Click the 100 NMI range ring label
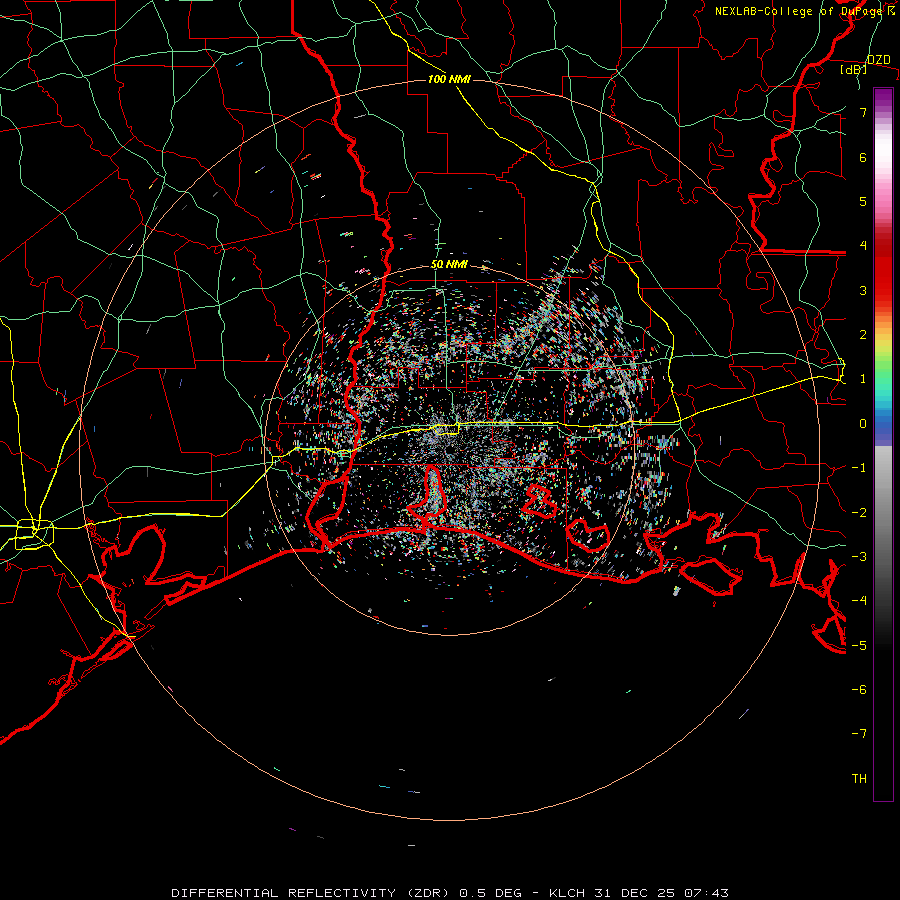The image size is (900, 900). click(449, 79)
